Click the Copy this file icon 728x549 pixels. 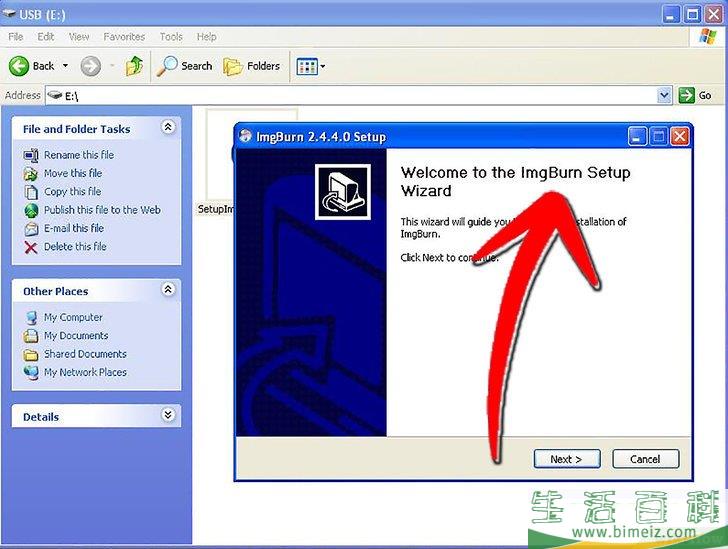(x=31, y=192)
